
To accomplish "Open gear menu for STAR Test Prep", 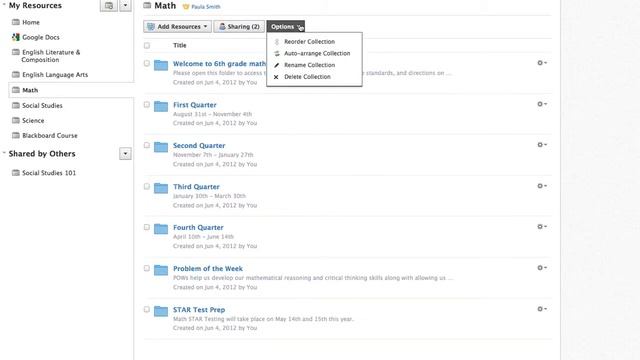I will tap(542, 309).
